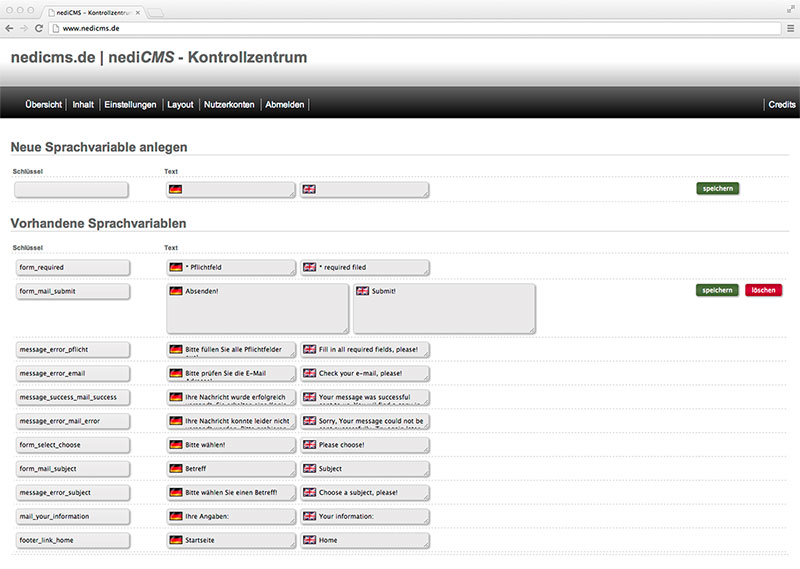This screenshot has height=569, width=800.
Task: Click the UK flag in the new variable row
Action: (309, 189)
